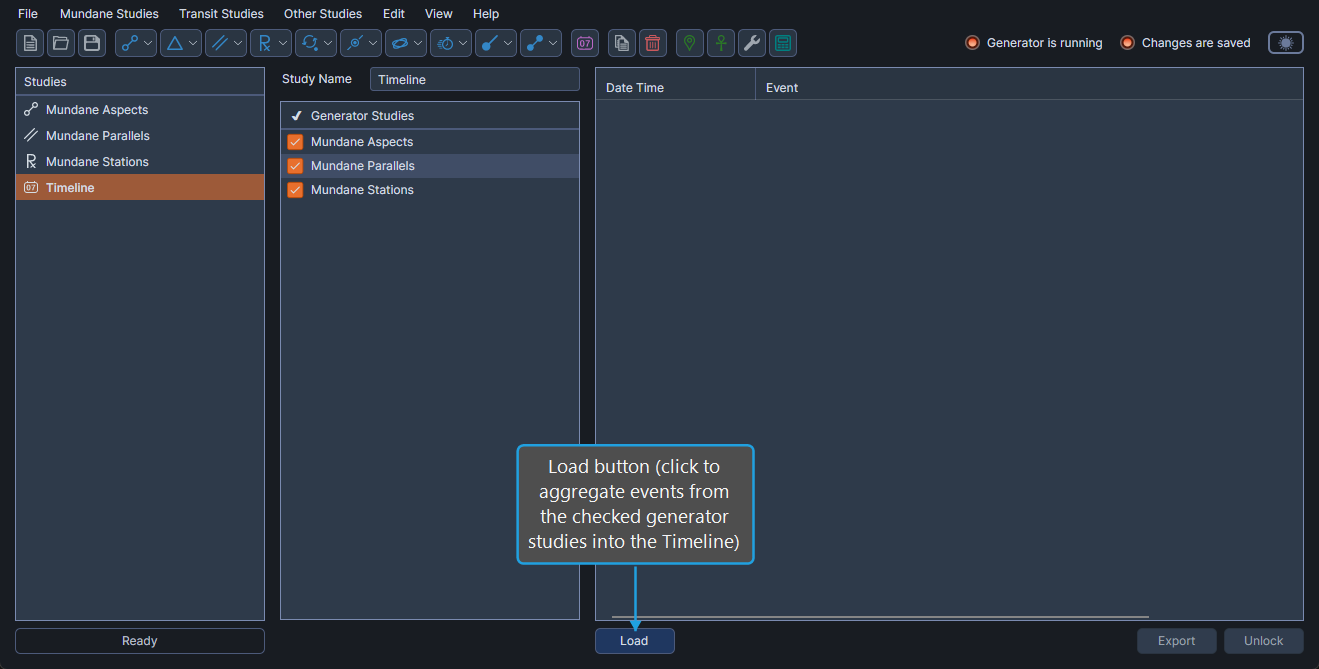Image resolution: width=1319 pixels, height=669 pixels.
Task: Toggle all via Generator Studies checkmark header
Action: tap(296, 116)
